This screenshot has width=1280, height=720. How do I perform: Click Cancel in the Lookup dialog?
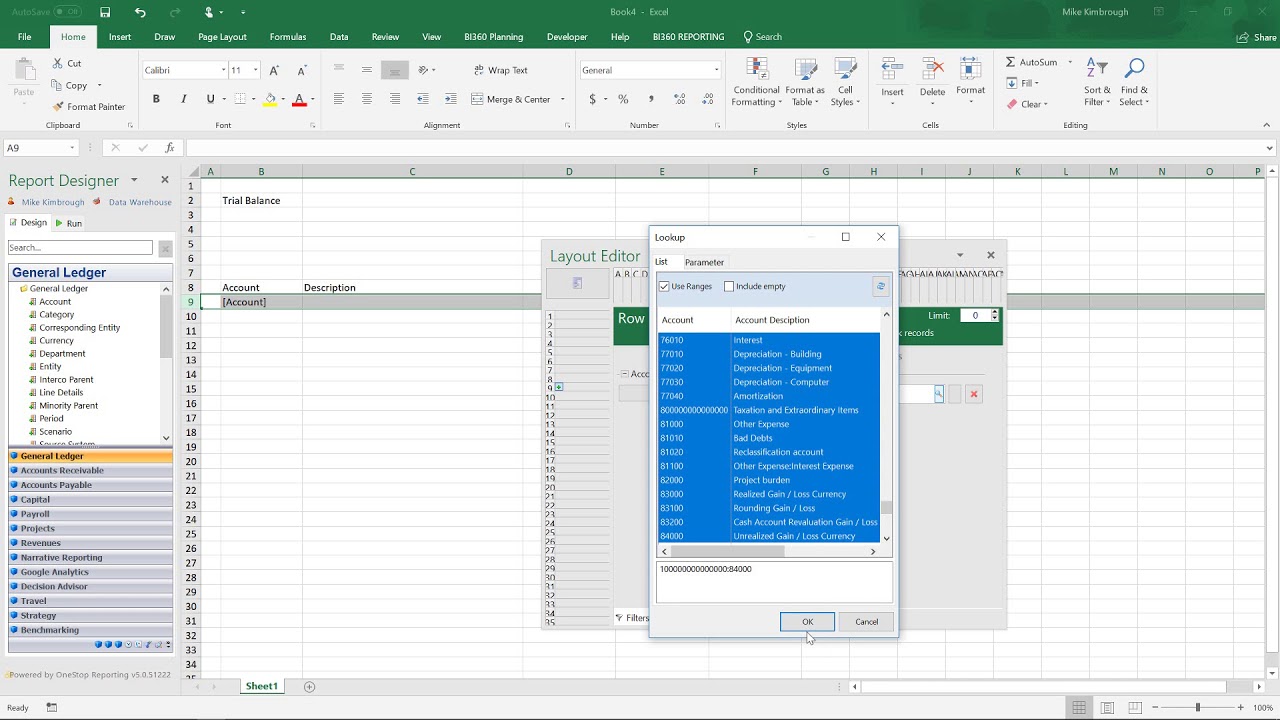point(866,622)
